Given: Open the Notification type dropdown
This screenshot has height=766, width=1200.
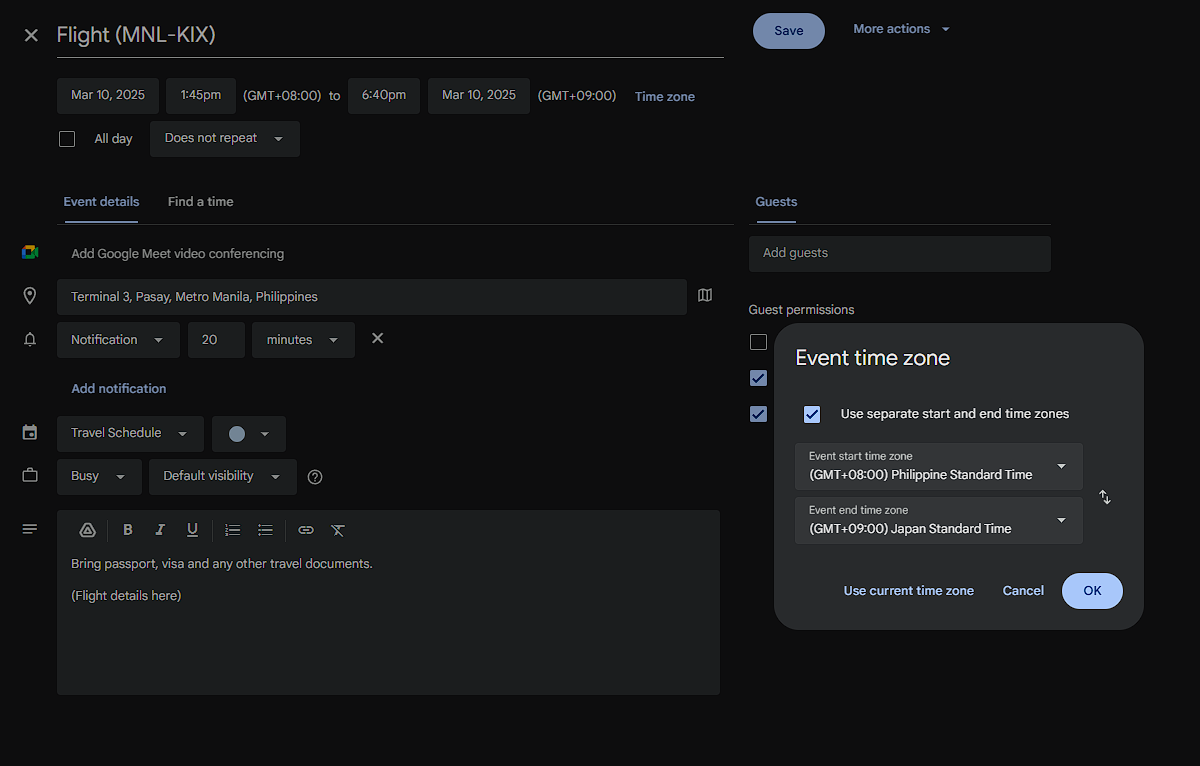Looking at the screenshot, I should click(118, 340).
